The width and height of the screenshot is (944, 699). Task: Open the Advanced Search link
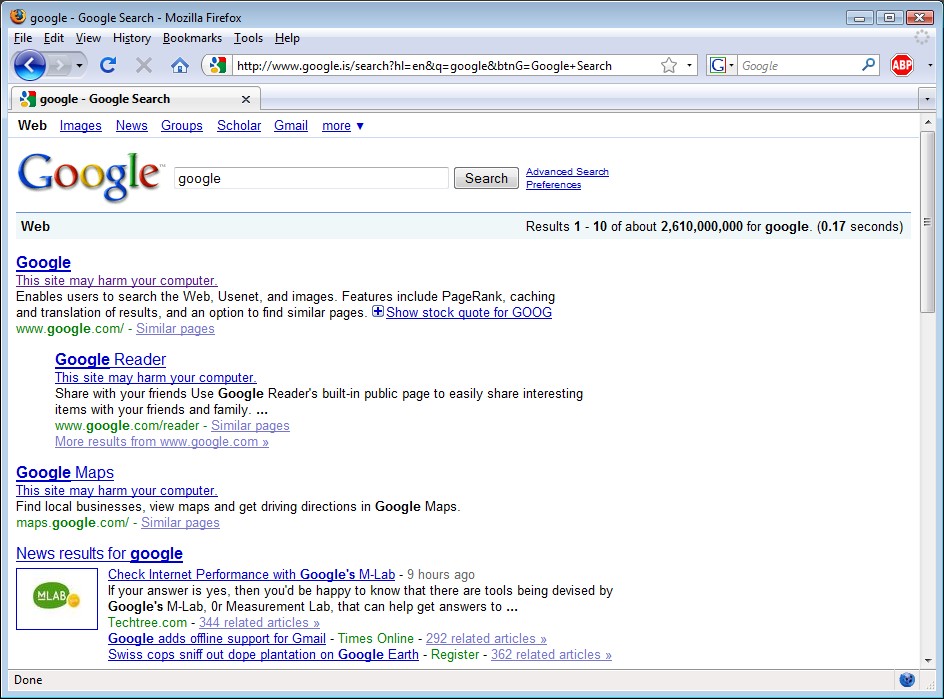pyautogui.click(x=567, y=172)
